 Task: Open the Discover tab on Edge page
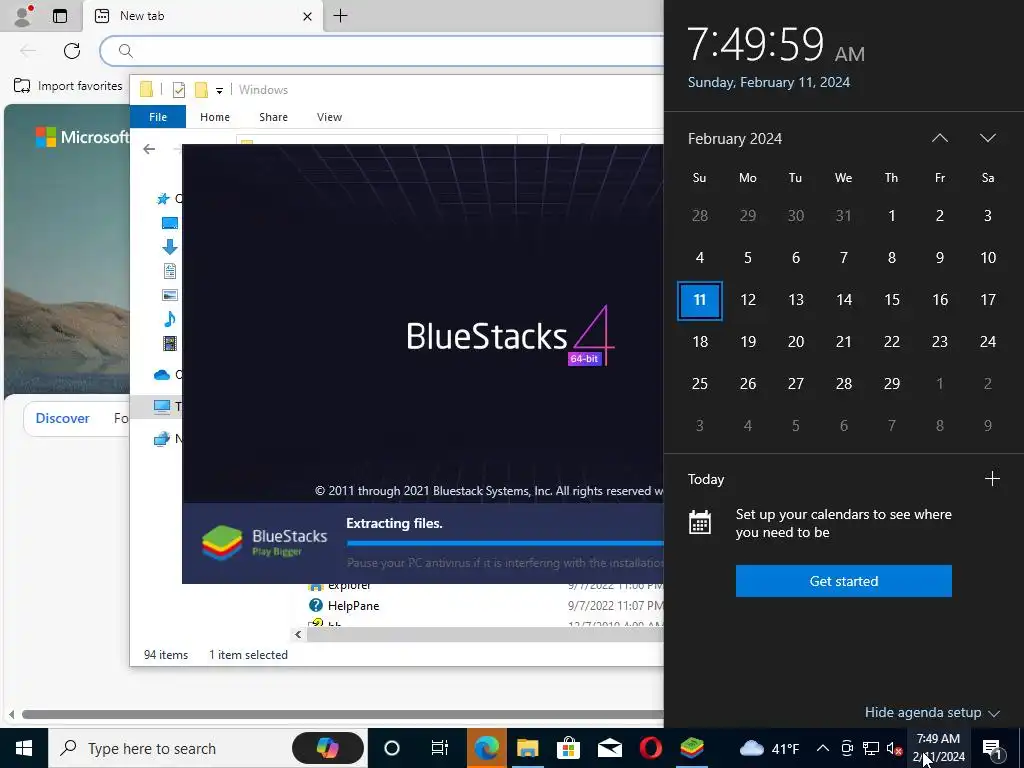coord(62,418)
